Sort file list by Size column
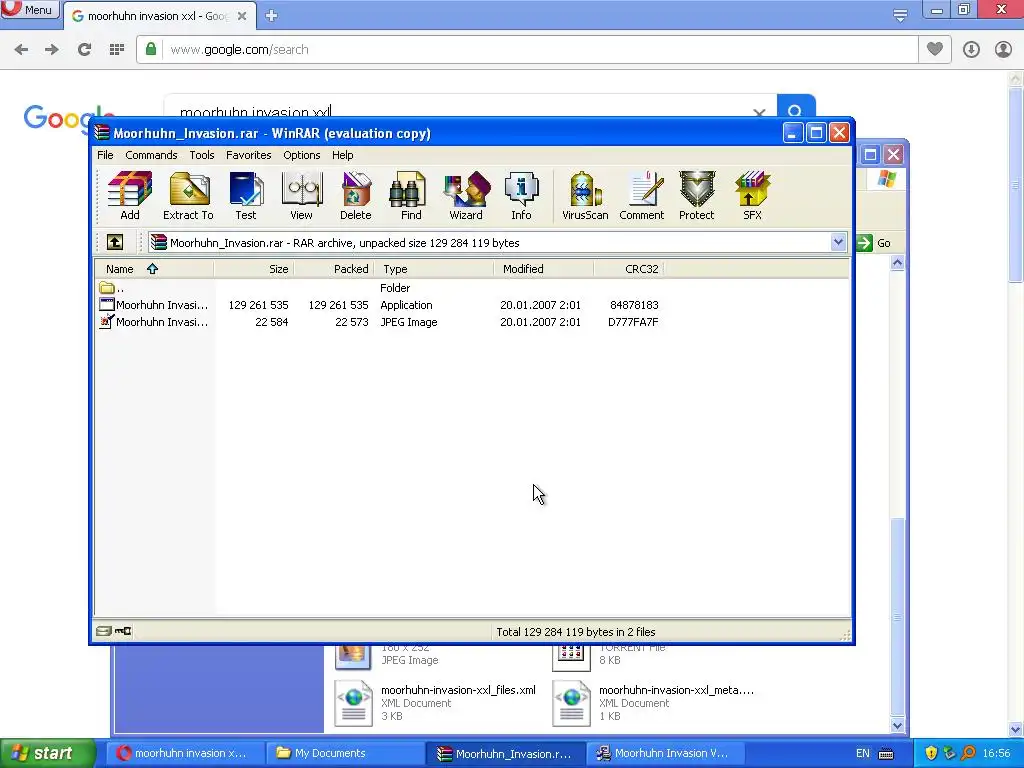This screenshot has width=1024, height=768. coord(254,269)
